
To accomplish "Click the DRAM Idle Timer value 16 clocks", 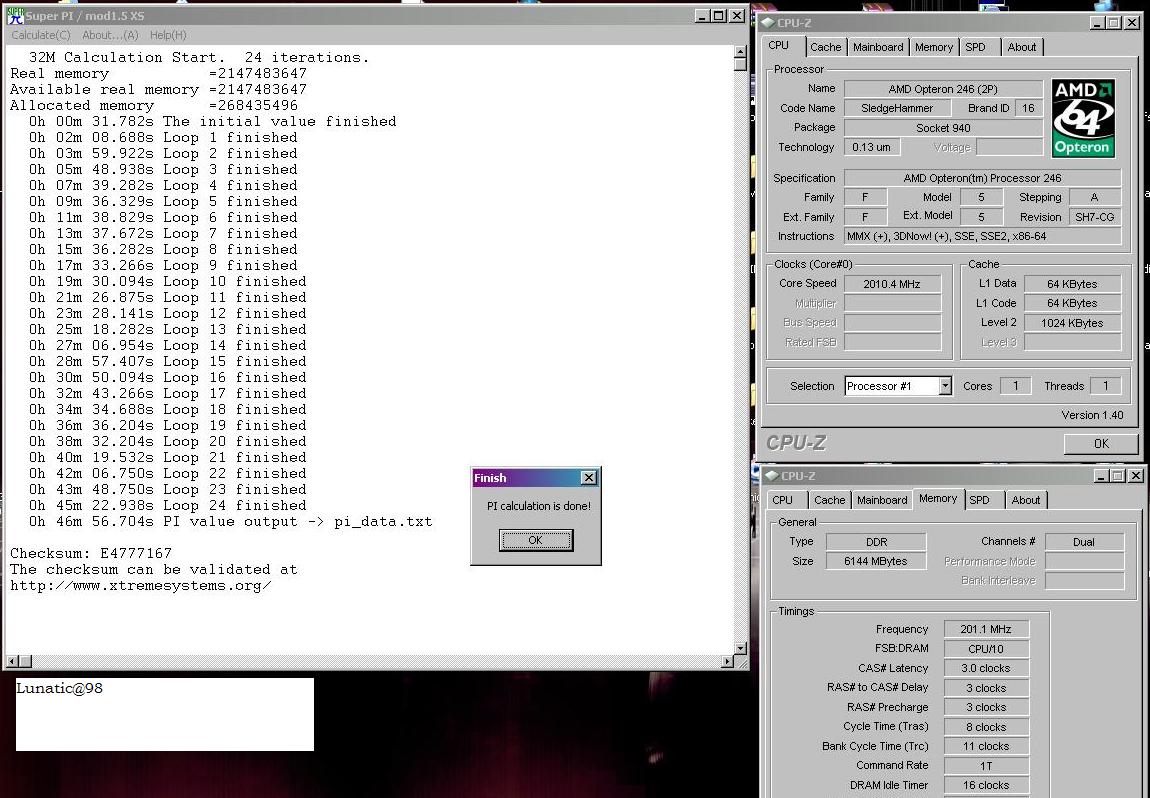I will click(x=986, y=786).
